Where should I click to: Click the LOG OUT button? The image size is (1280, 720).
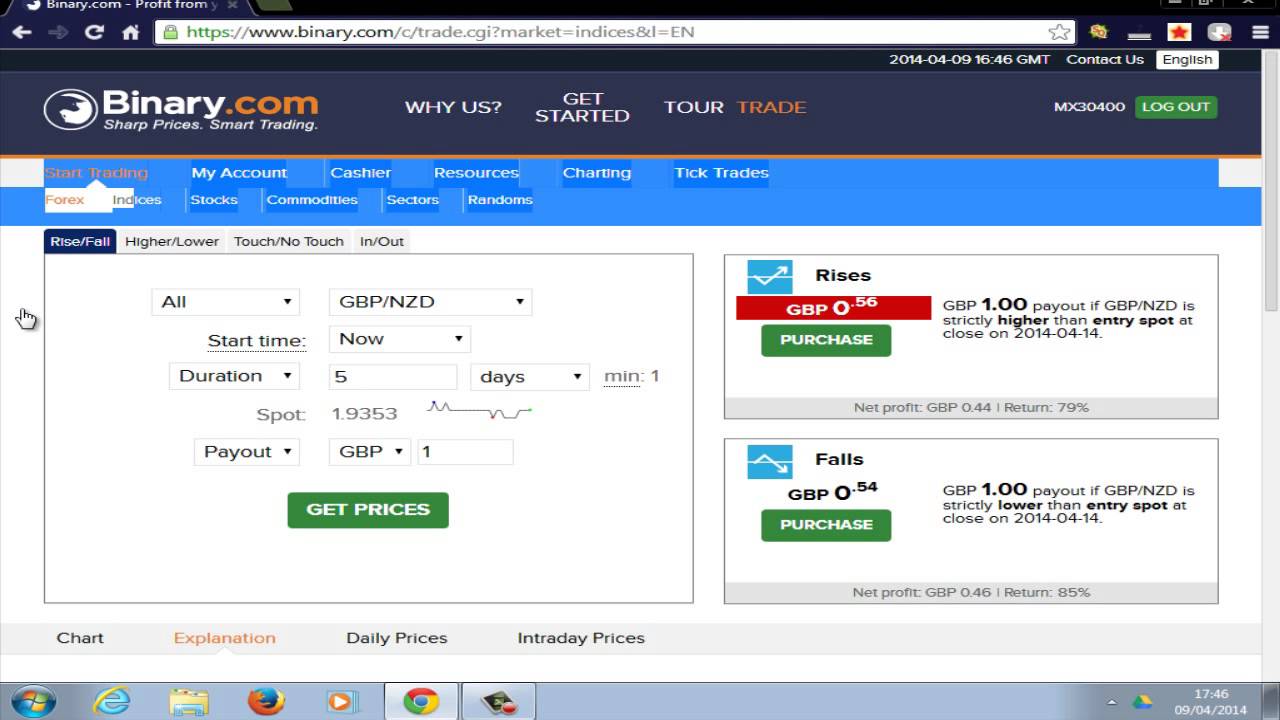pos(1176,107)
